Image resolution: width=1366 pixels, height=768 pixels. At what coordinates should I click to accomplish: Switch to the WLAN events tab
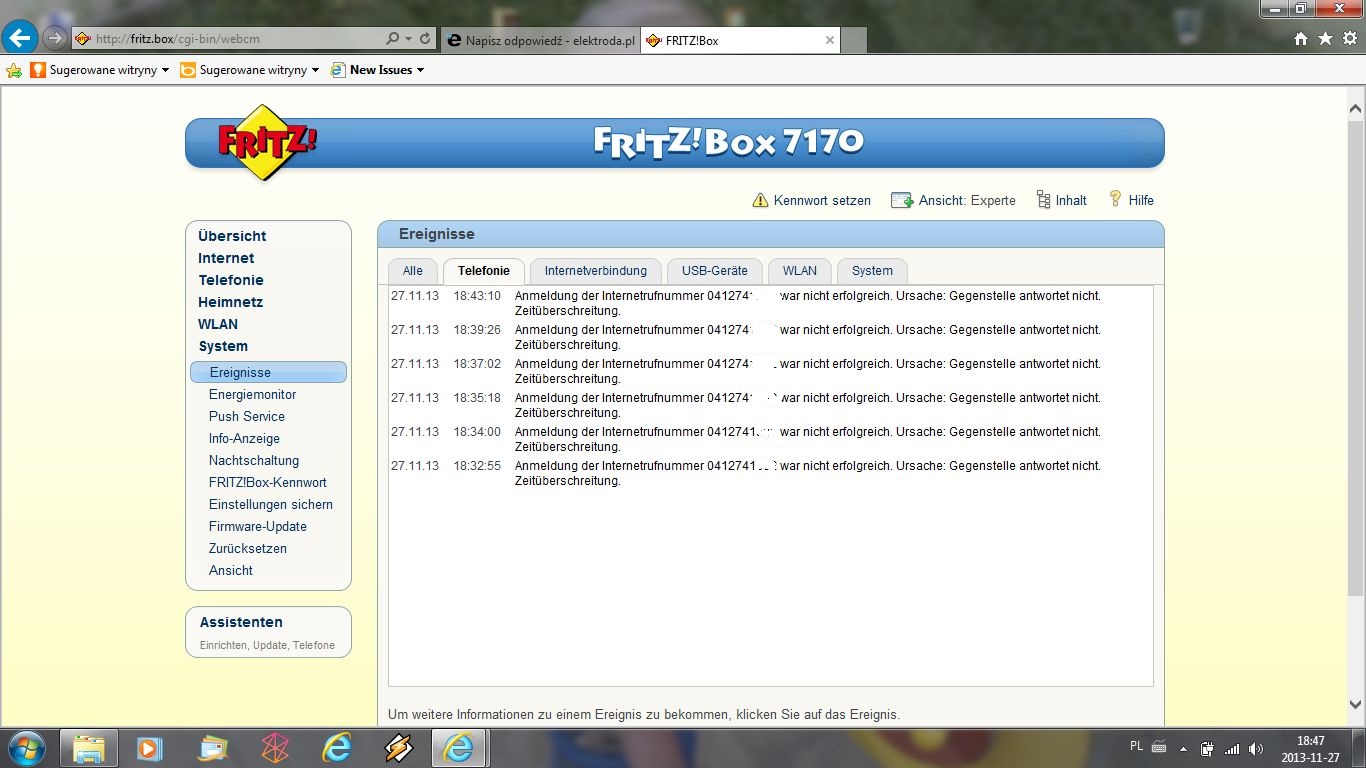tap(800, 271)
